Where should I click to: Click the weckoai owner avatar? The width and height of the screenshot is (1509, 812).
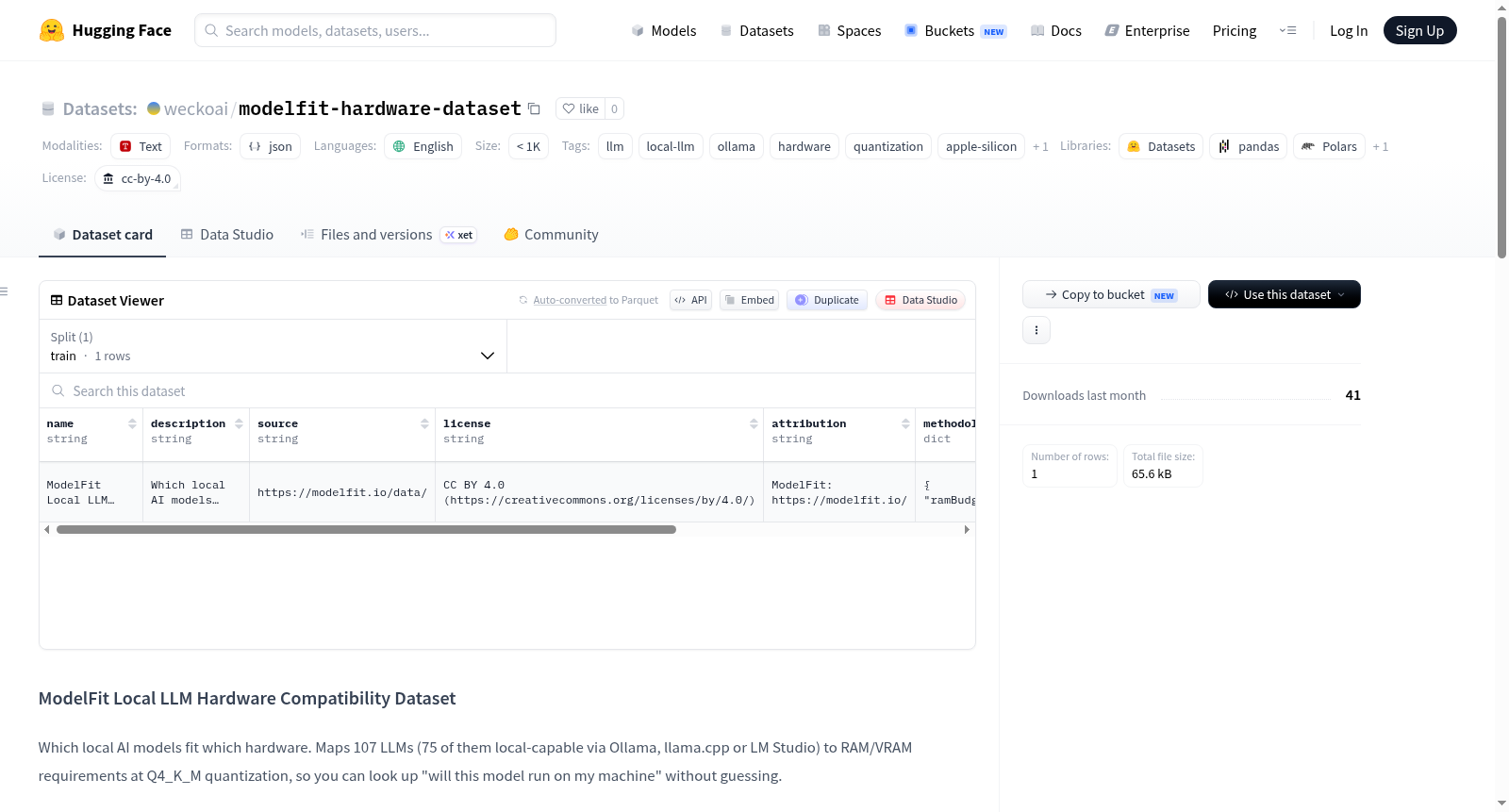click(x=154, y=108)
